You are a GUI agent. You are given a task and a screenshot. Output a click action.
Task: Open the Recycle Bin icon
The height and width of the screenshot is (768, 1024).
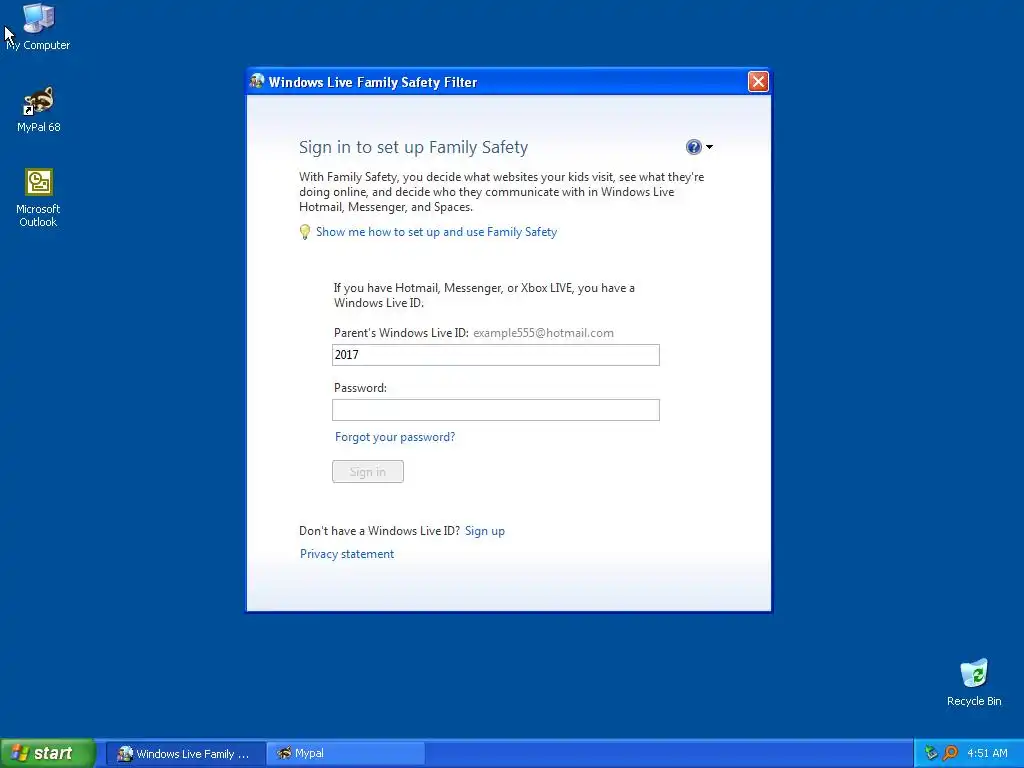click(974, 682)
